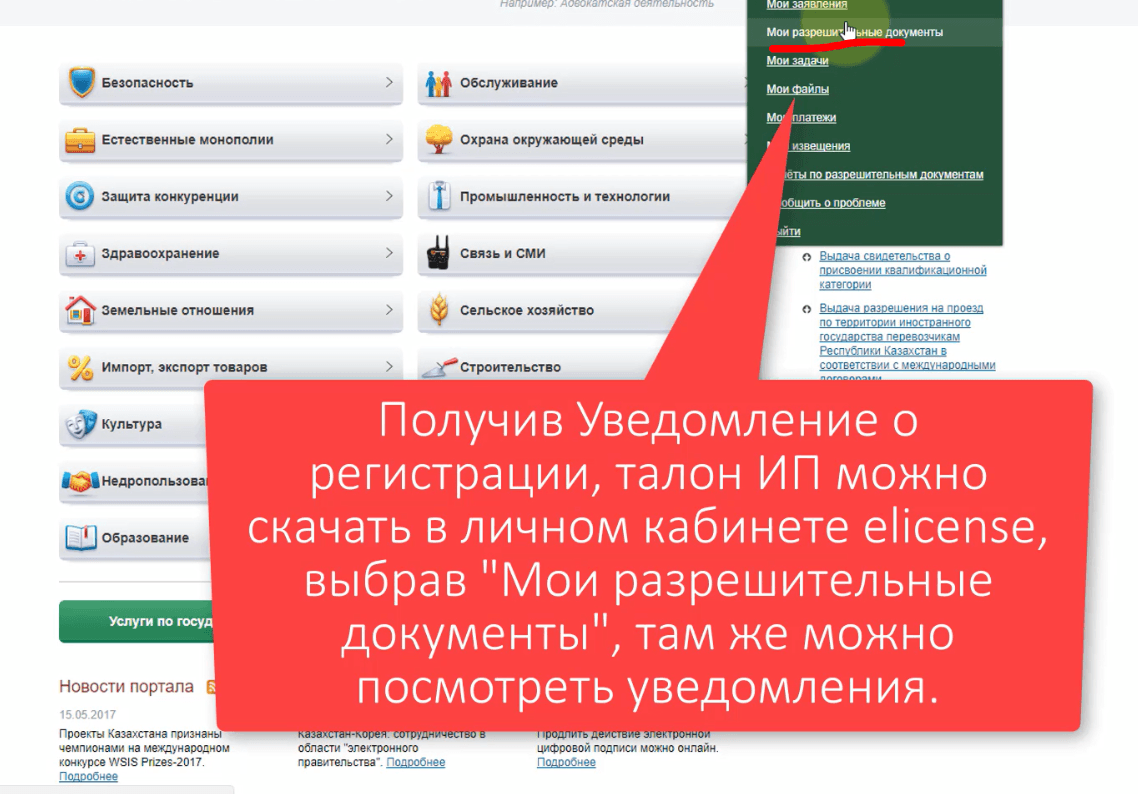Click the walkie-talkie icon for Связь и СМИ
This screenshot has width=1138, height=794.
tap(437, 254)
